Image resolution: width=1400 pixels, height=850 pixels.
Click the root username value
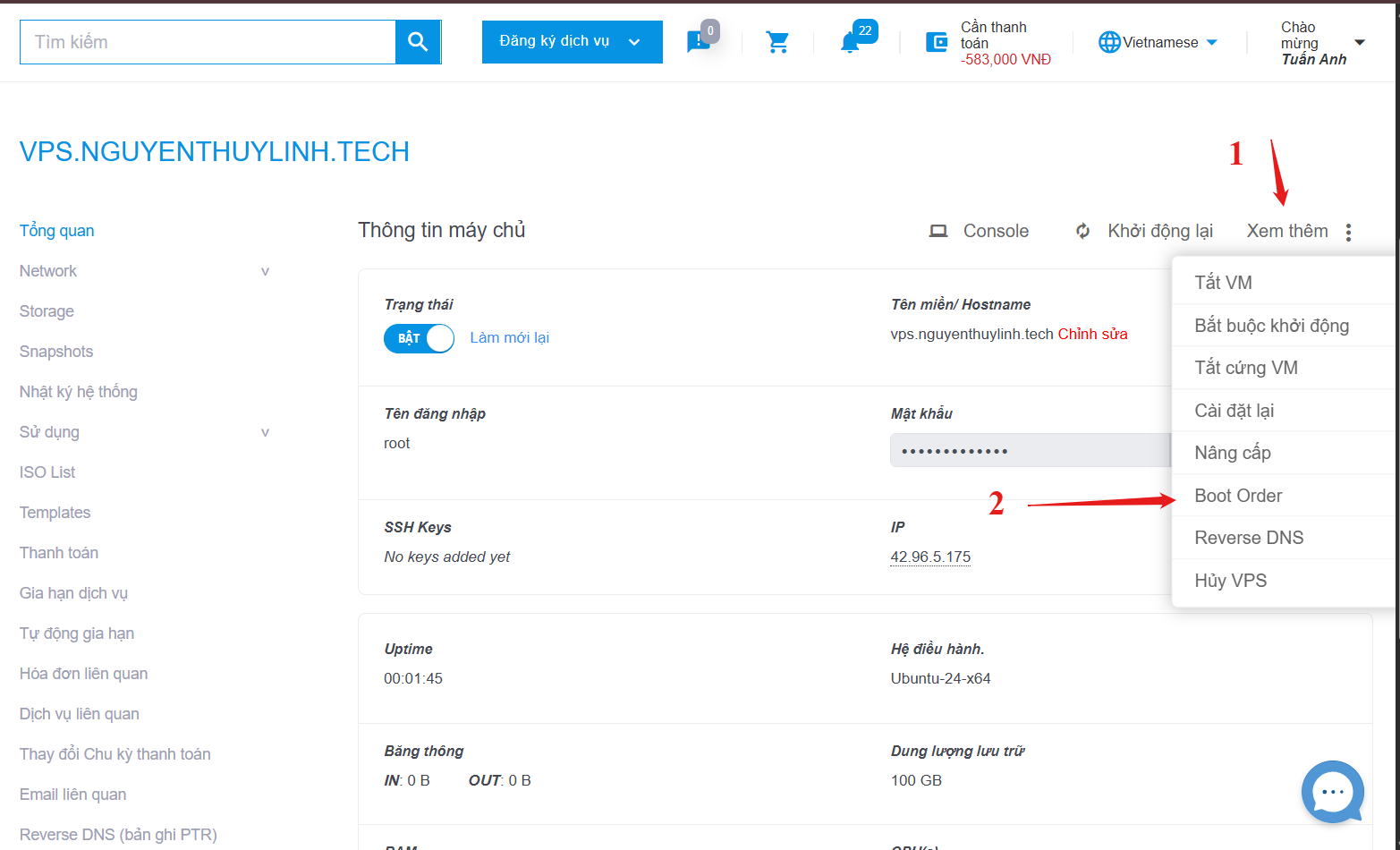tap(397, 443)
